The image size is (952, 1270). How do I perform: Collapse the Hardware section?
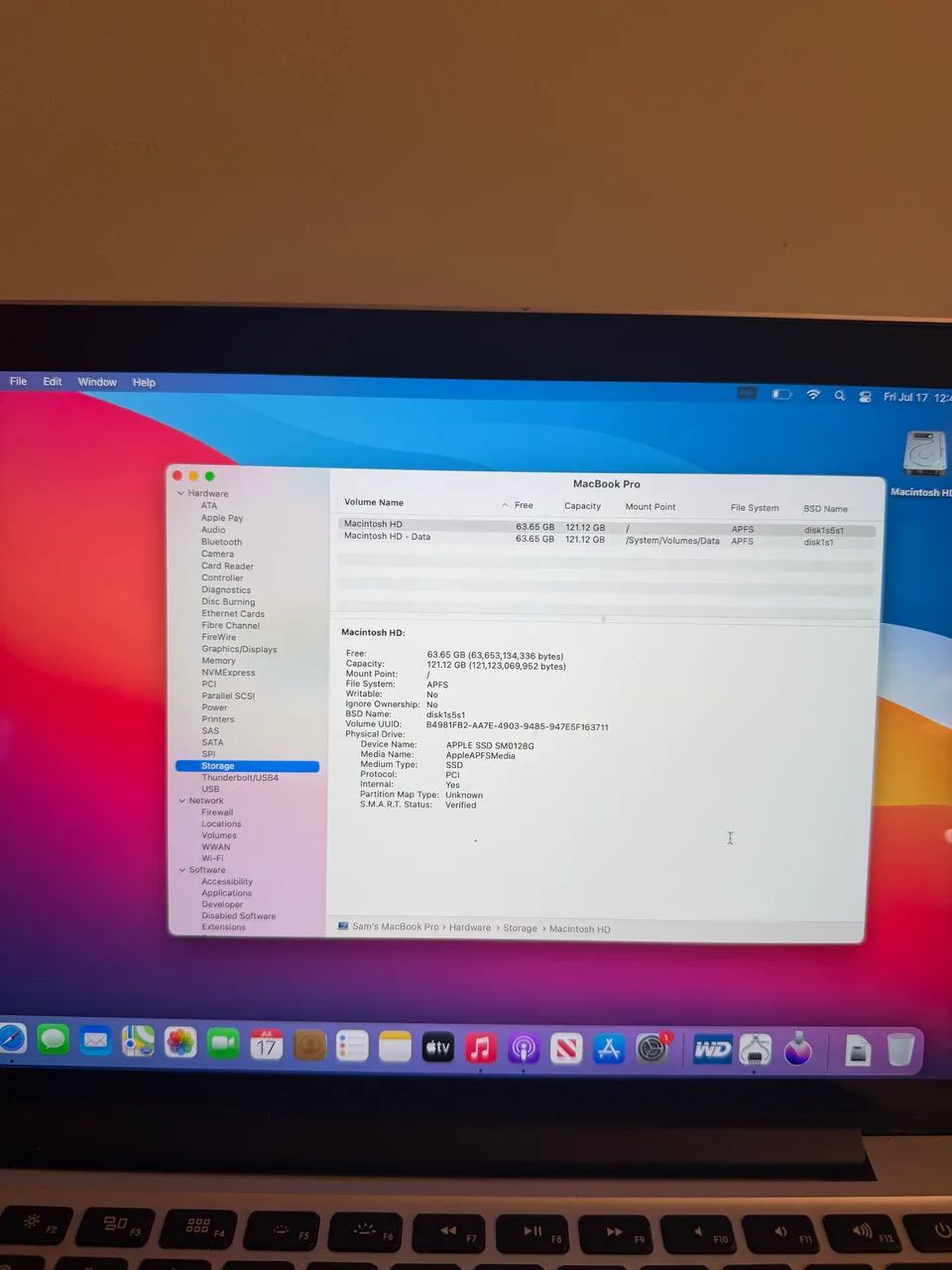180,493
